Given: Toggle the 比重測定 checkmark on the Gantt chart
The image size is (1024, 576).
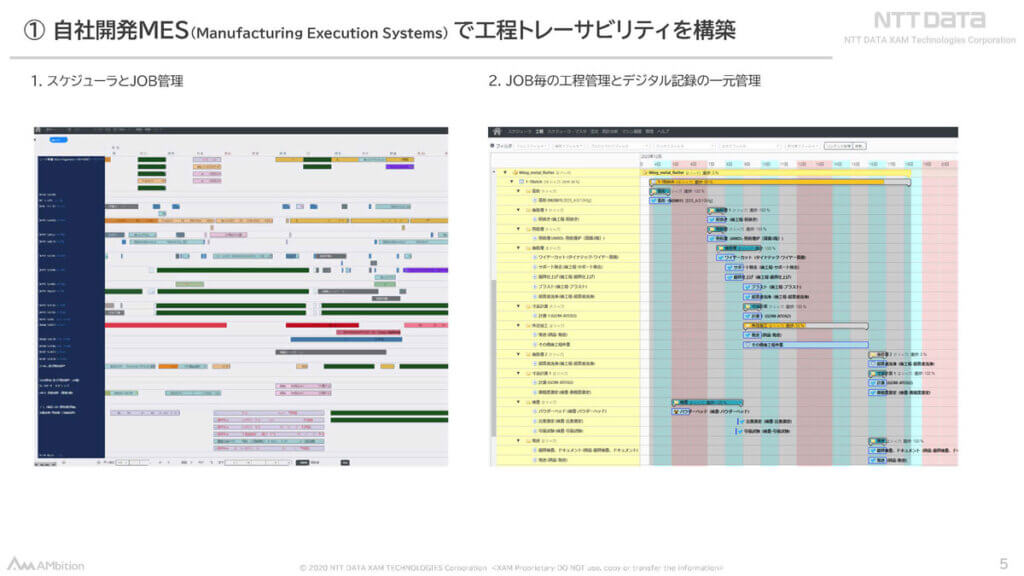Looking at the screenshot, I should click(x=741, y=421).
